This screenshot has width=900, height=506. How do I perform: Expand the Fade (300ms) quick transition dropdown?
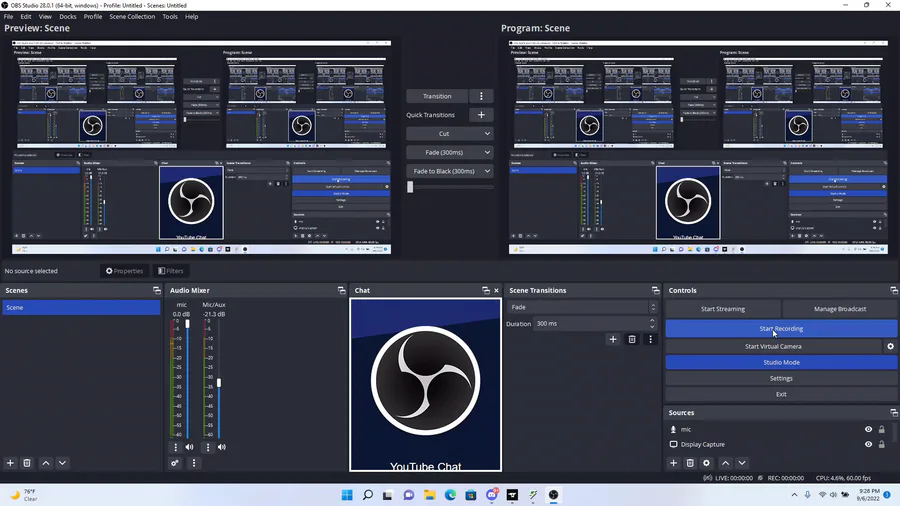pyautogui.click(x=487, y=153)
